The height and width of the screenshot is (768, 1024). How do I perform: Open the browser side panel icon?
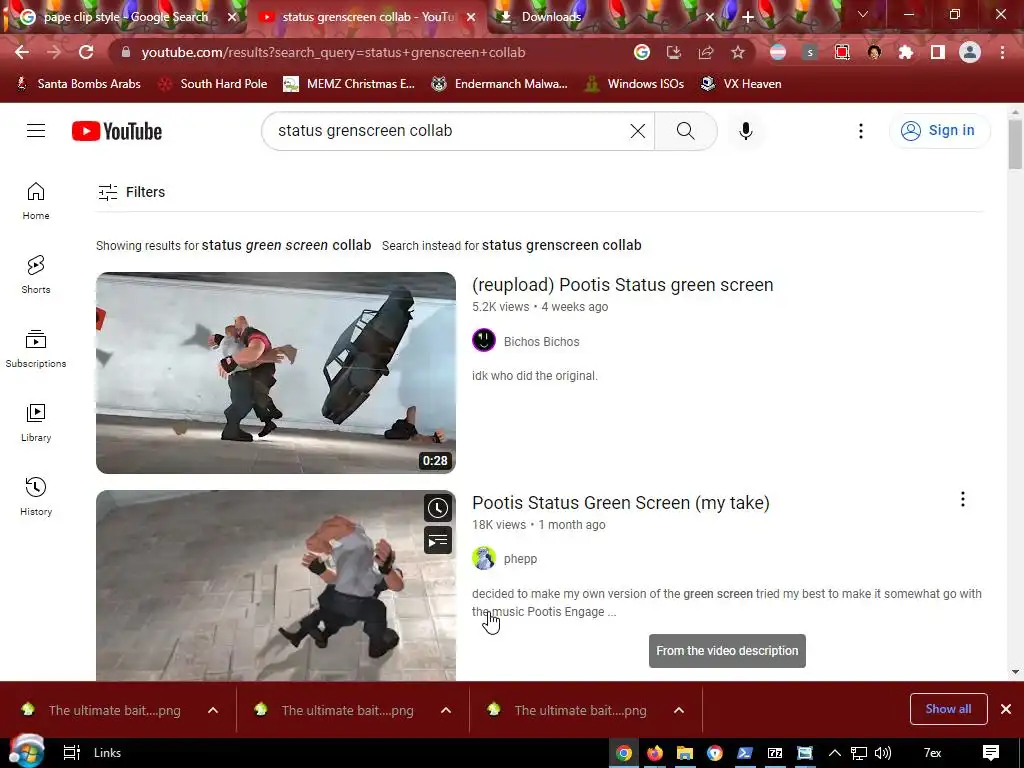pyautogui.click(x=937, y=52)
